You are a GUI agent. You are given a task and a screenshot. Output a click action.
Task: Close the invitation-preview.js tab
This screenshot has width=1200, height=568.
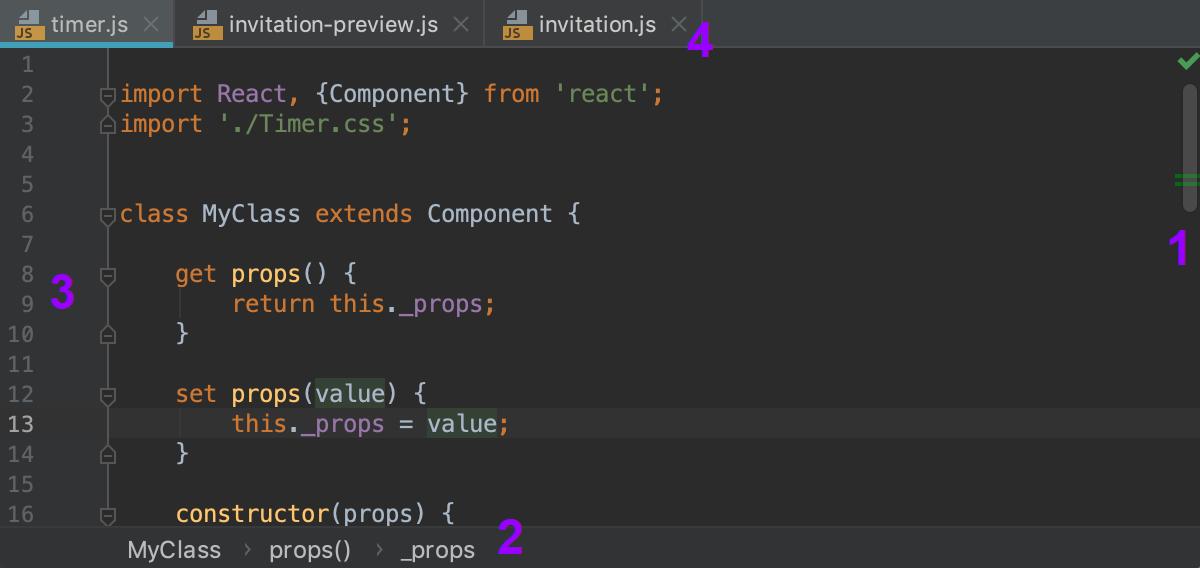[x=461, y=25]
